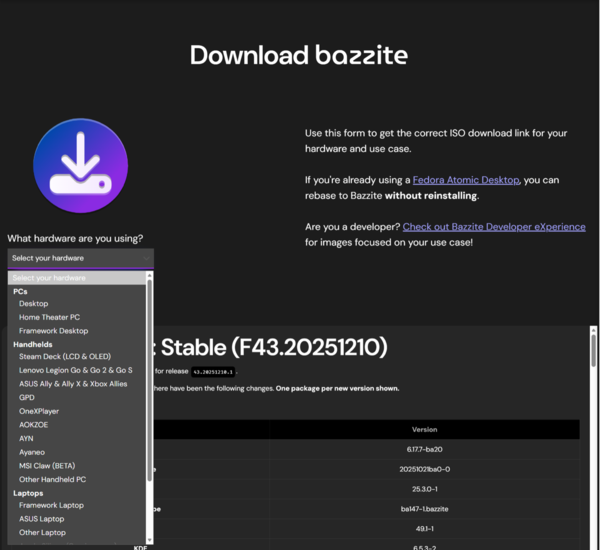Screen dimensions: 600x550
Task: Click the changelog panel scrollbar thumb
Action: pos(593,351)
